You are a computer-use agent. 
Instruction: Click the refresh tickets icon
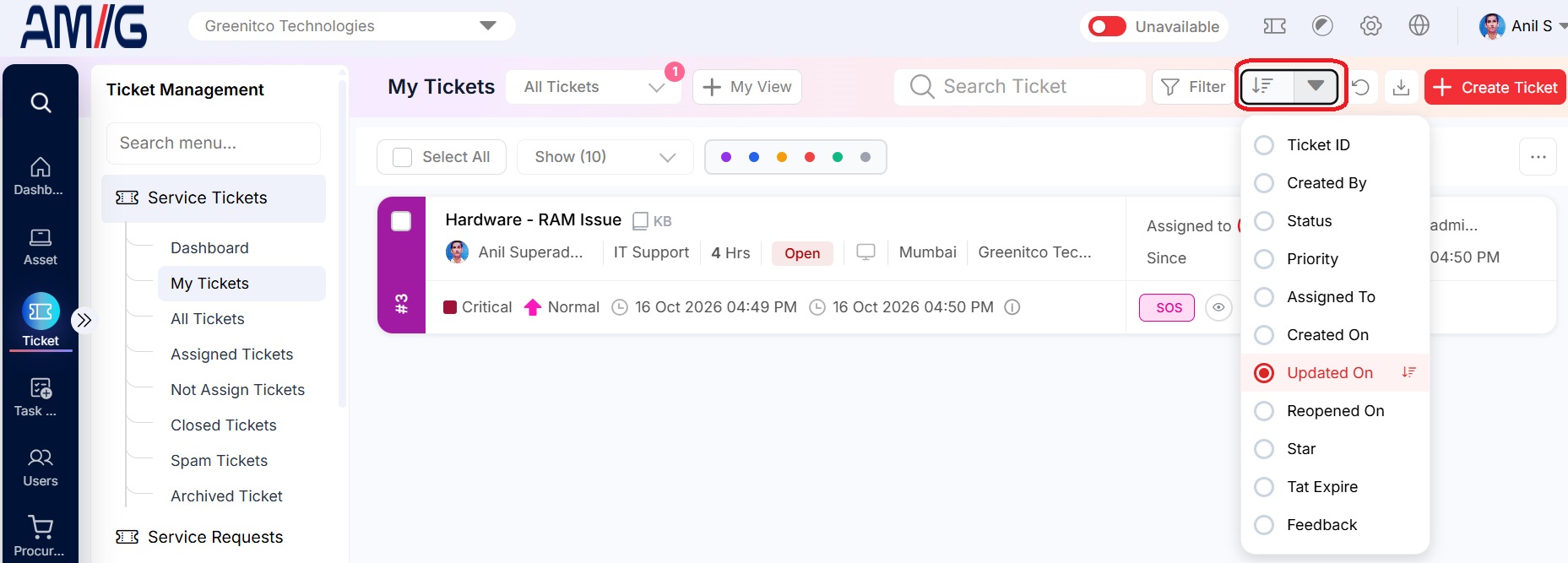coord(1360,87)
